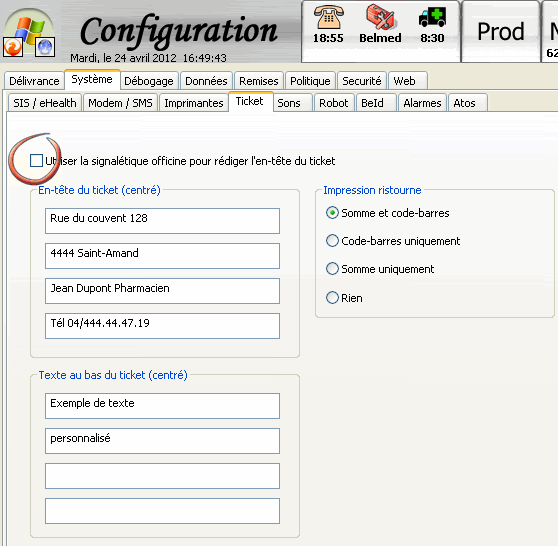The image size is (558, 546).
Task: Select Somme et code-barres option
Action: pos(332,213)
